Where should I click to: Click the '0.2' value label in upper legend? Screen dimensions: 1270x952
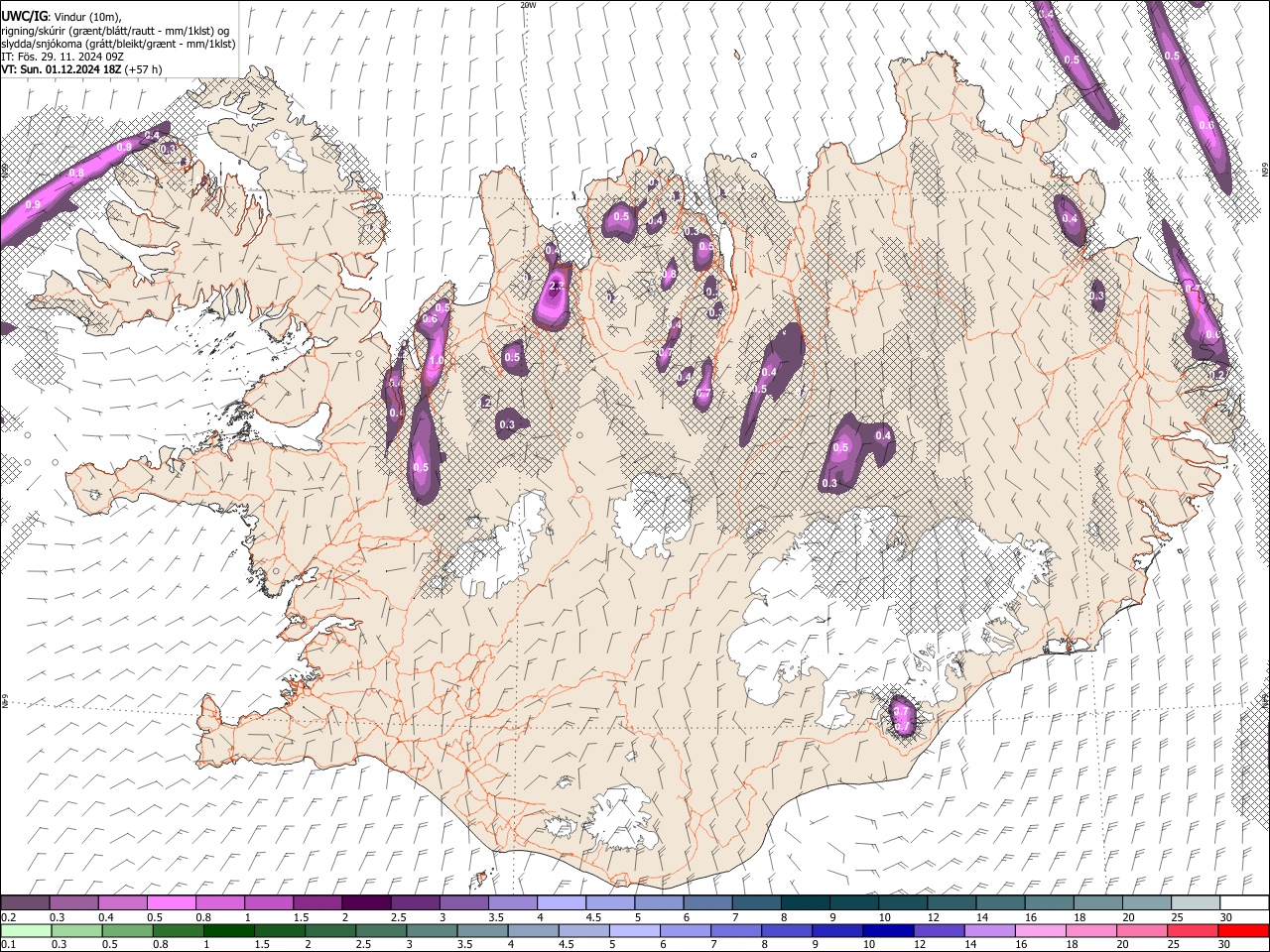[8, 917]
